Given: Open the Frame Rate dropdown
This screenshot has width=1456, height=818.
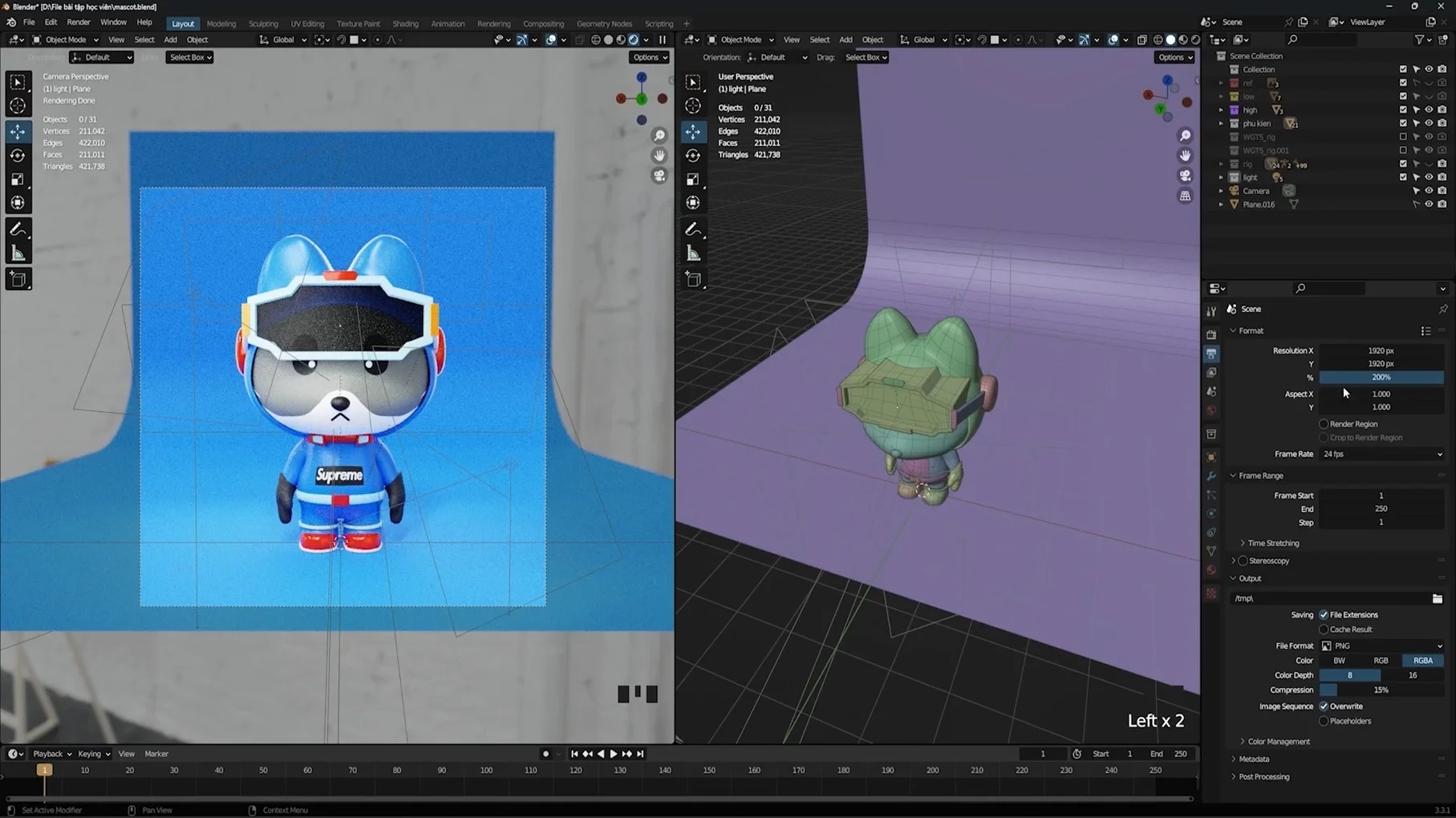Looking at the screenshot, I should point(1381,454).
